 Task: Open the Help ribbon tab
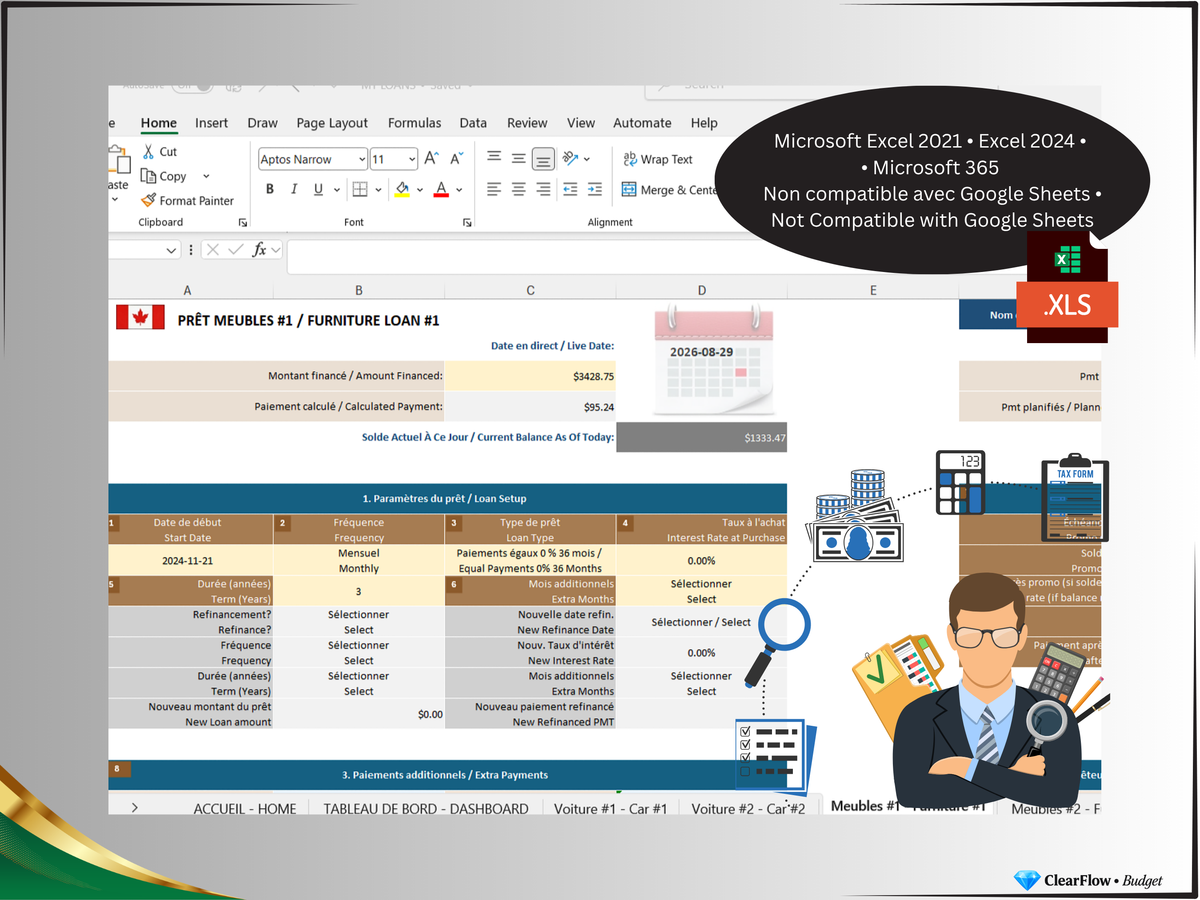pos(704,123)
